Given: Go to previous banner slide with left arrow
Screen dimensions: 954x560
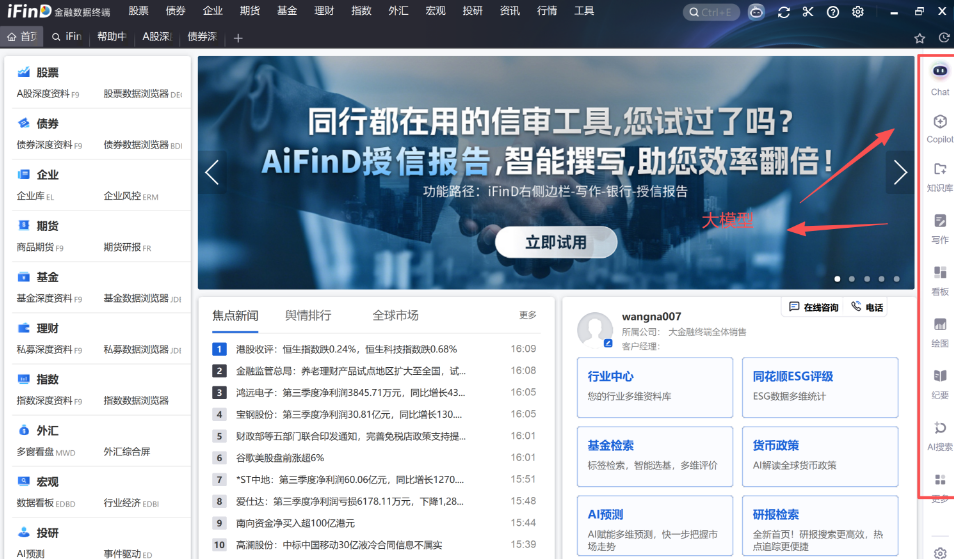Looking at the screenshot, I should (212, 173).
